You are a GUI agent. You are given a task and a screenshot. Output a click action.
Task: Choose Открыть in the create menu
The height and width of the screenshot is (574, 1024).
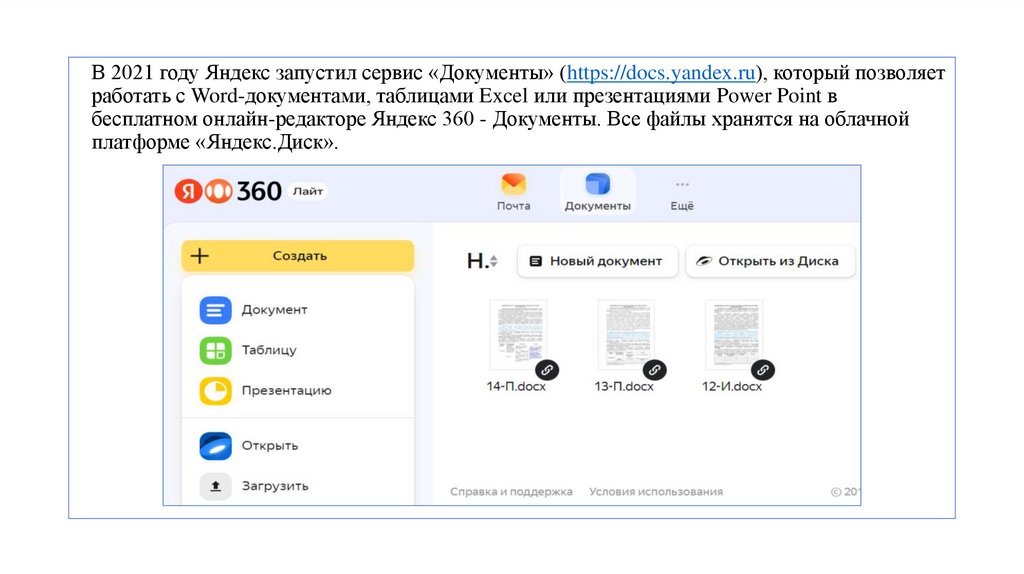point(298,446)
